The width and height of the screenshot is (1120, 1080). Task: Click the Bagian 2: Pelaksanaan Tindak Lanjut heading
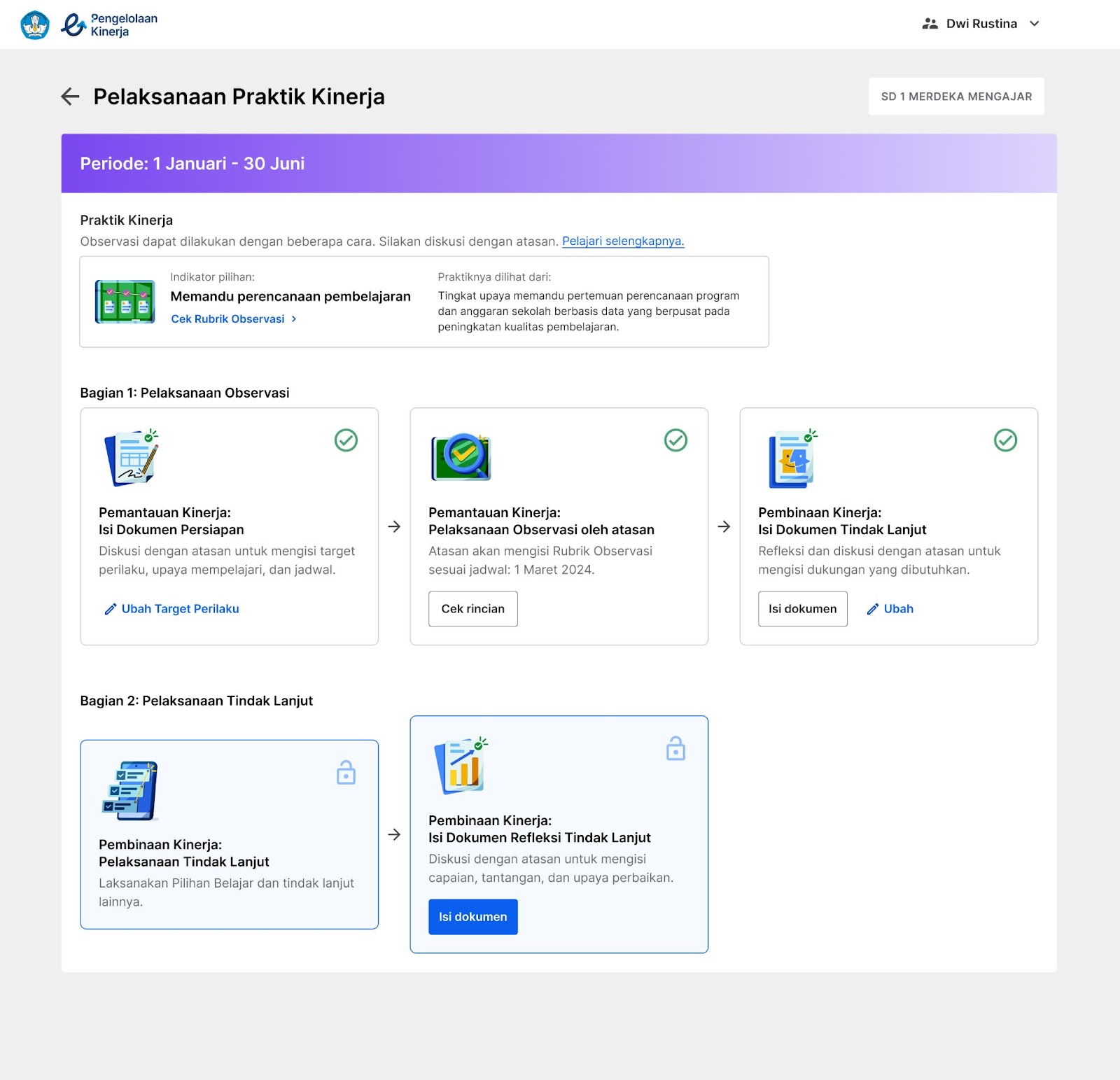coord(197,701)
